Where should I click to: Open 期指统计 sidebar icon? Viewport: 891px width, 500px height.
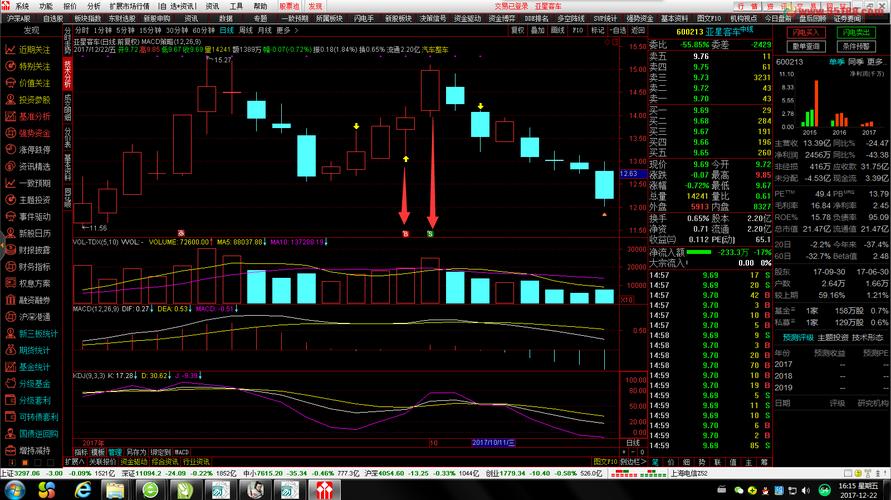(10, 350)
